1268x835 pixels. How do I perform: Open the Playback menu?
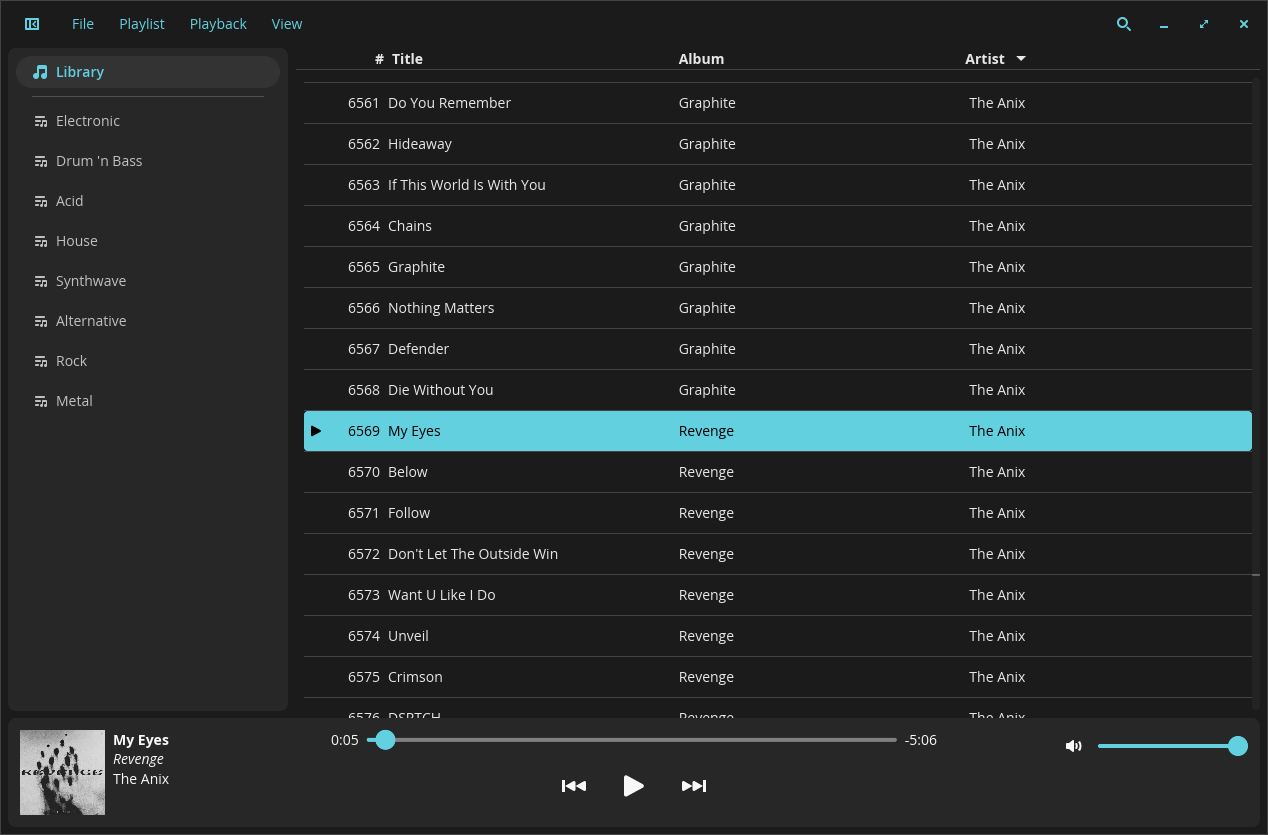(218, 24)
